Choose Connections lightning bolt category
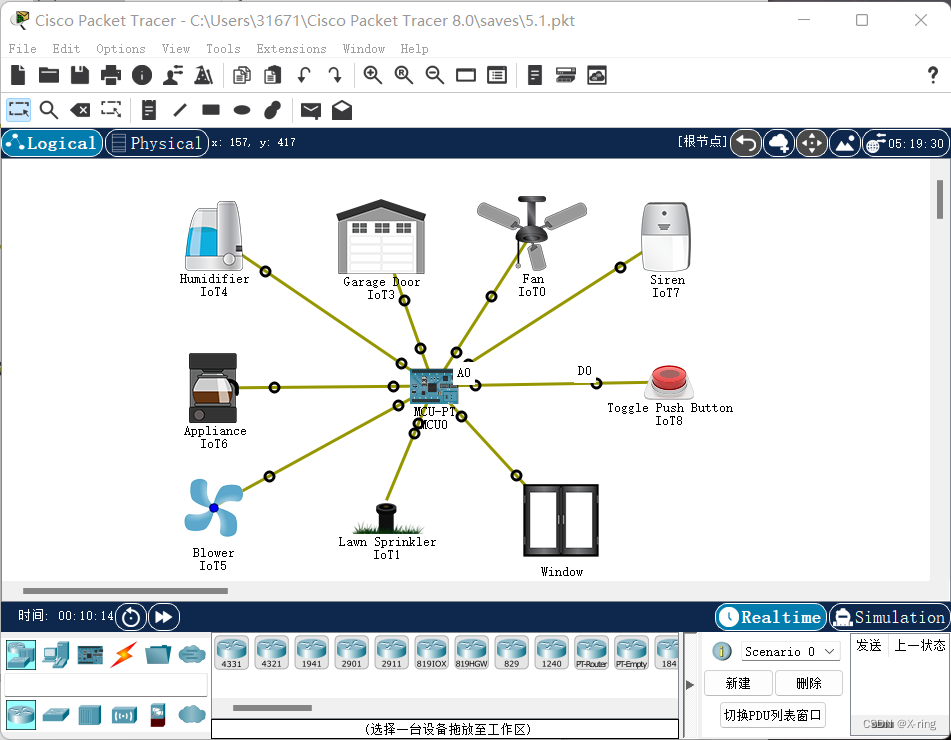The image size is (951, 740). (x=123, y=655)
